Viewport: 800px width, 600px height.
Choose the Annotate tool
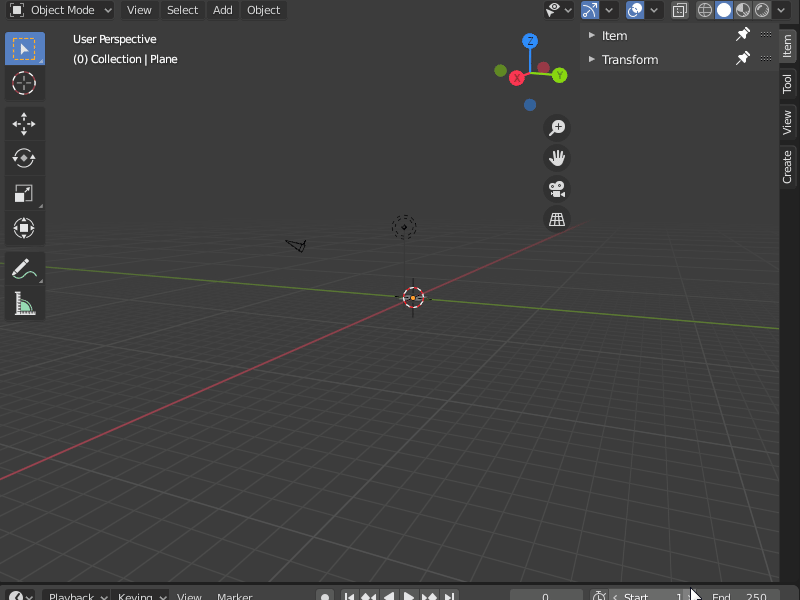click(x=24, y=268)
